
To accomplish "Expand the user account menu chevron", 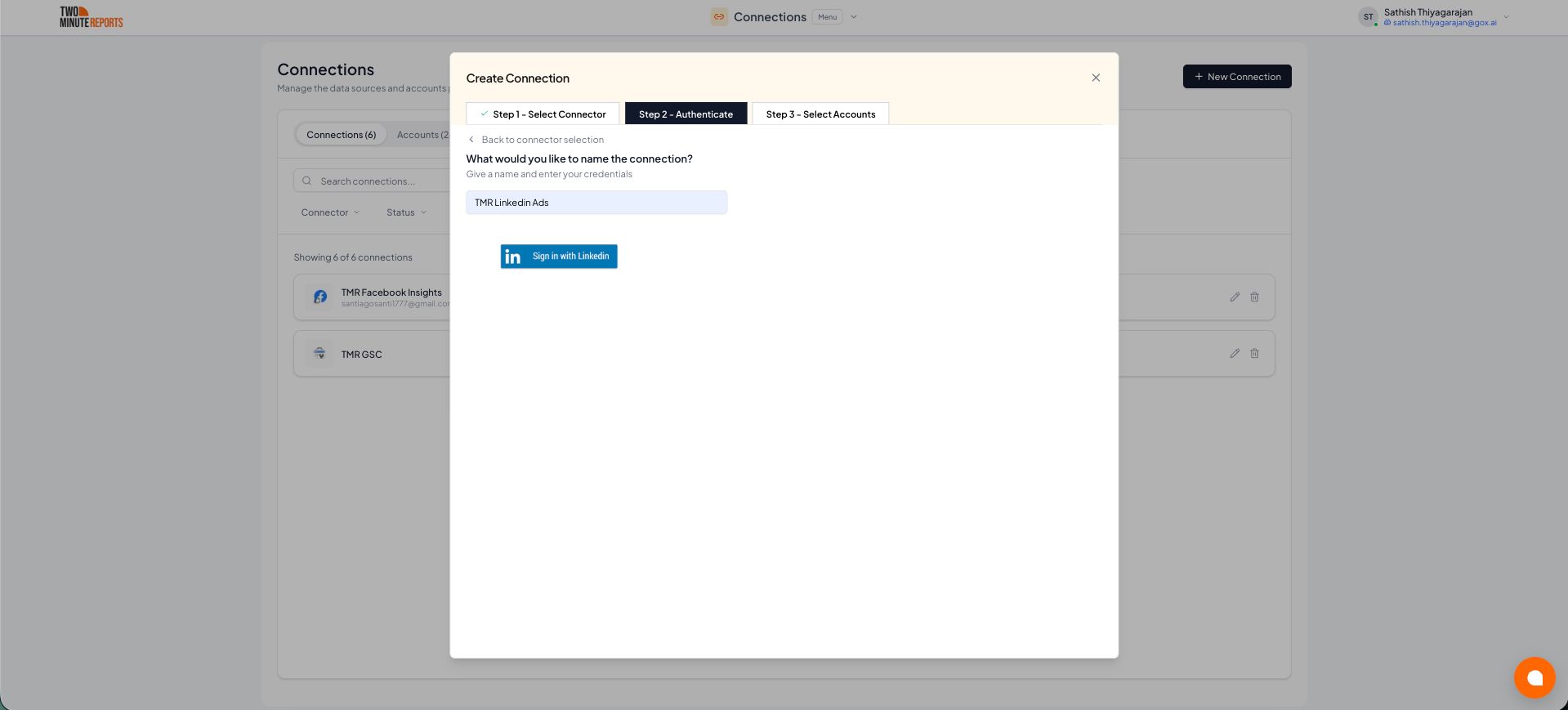I will tap(1506, 17).
